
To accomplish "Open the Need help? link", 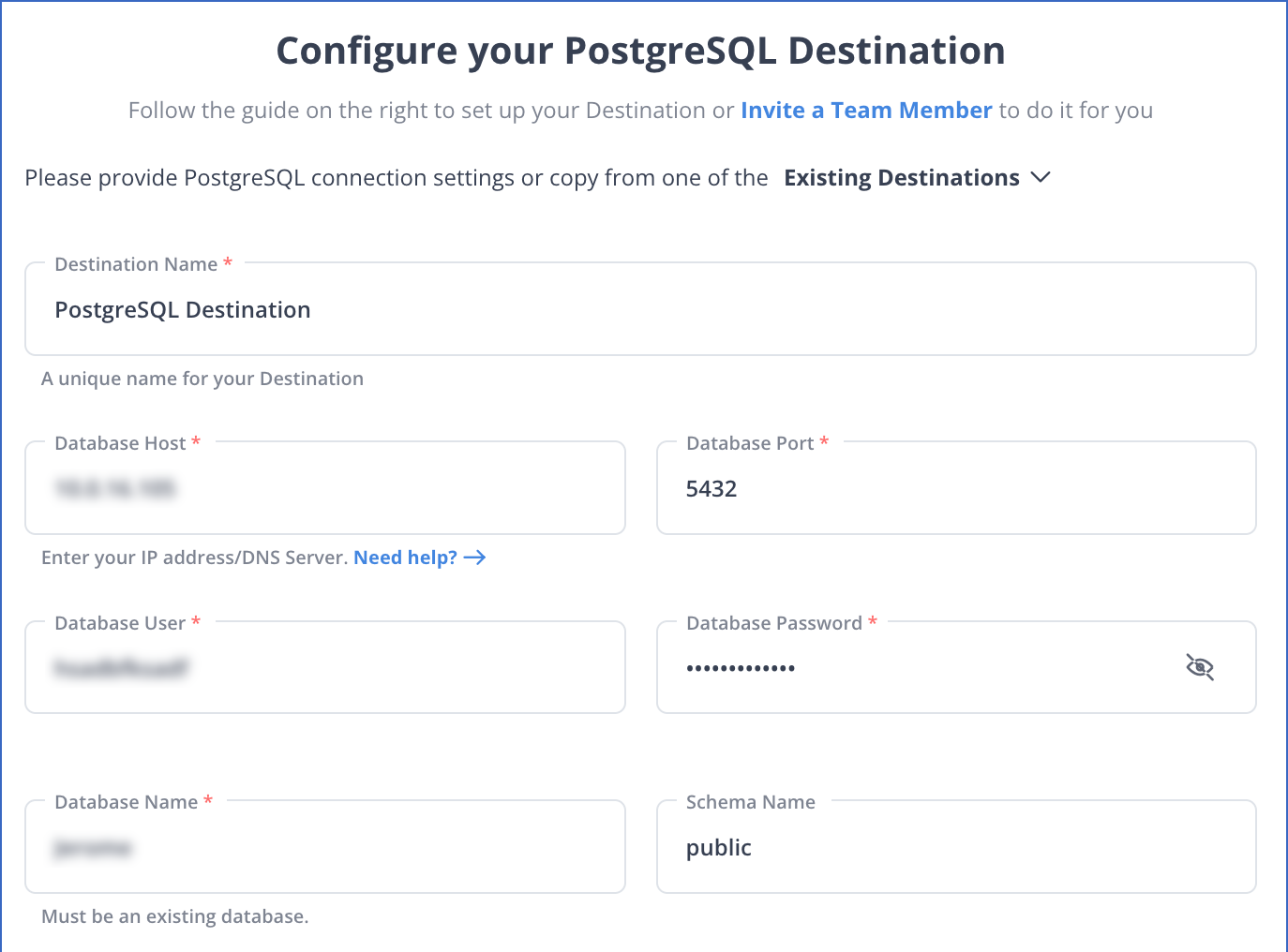I will pyautogui.click(x=405, y=558).
